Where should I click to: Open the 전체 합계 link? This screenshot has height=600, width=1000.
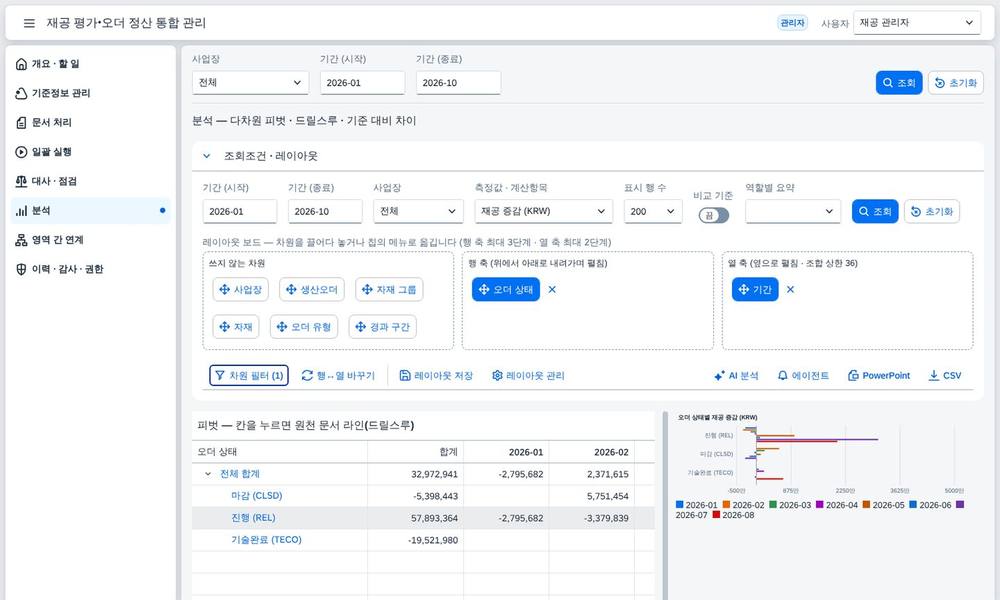coord(240,474)
